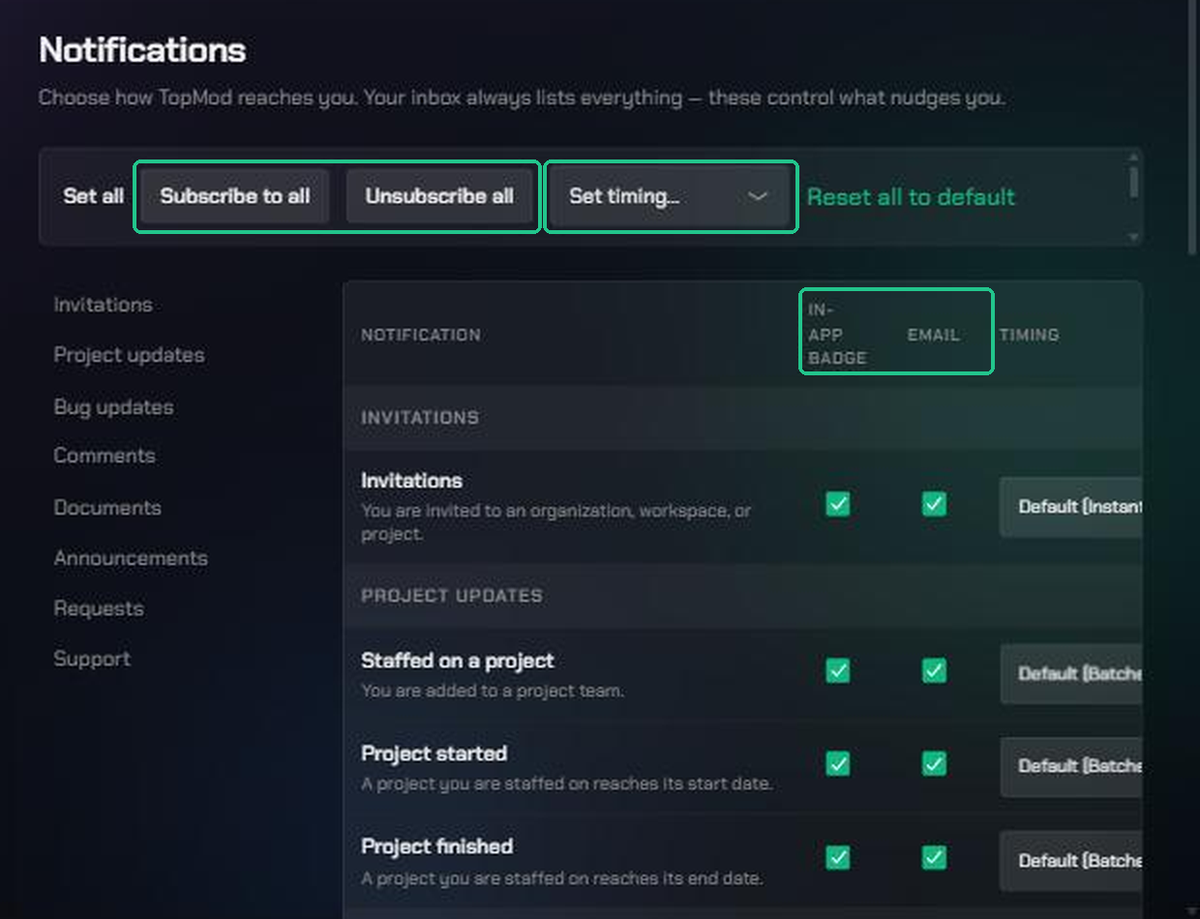Click the Unsubscribe all button
This screenshot has height=919, width=1200.
coord(439,196)
